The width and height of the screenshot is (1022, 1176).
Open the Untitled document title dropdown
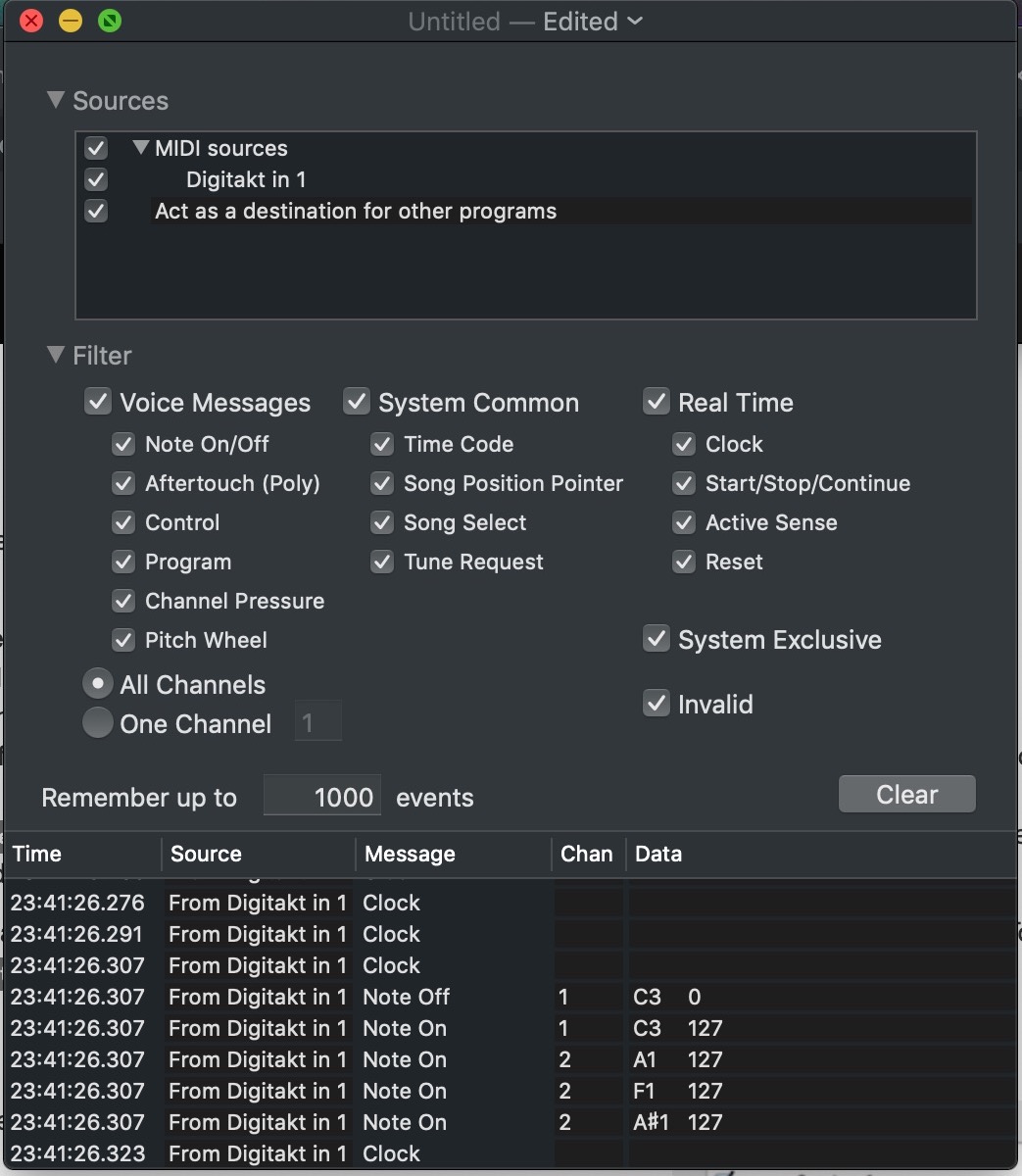coord(634,22)
